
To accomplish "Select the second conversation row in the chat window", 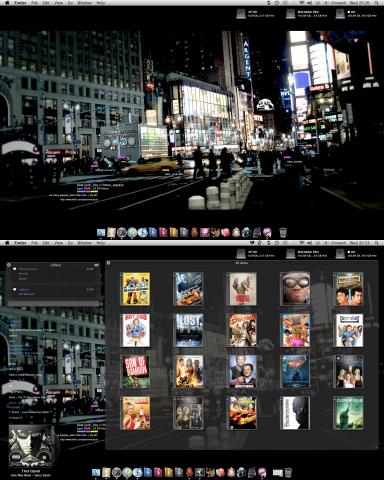I will point(53,292).
